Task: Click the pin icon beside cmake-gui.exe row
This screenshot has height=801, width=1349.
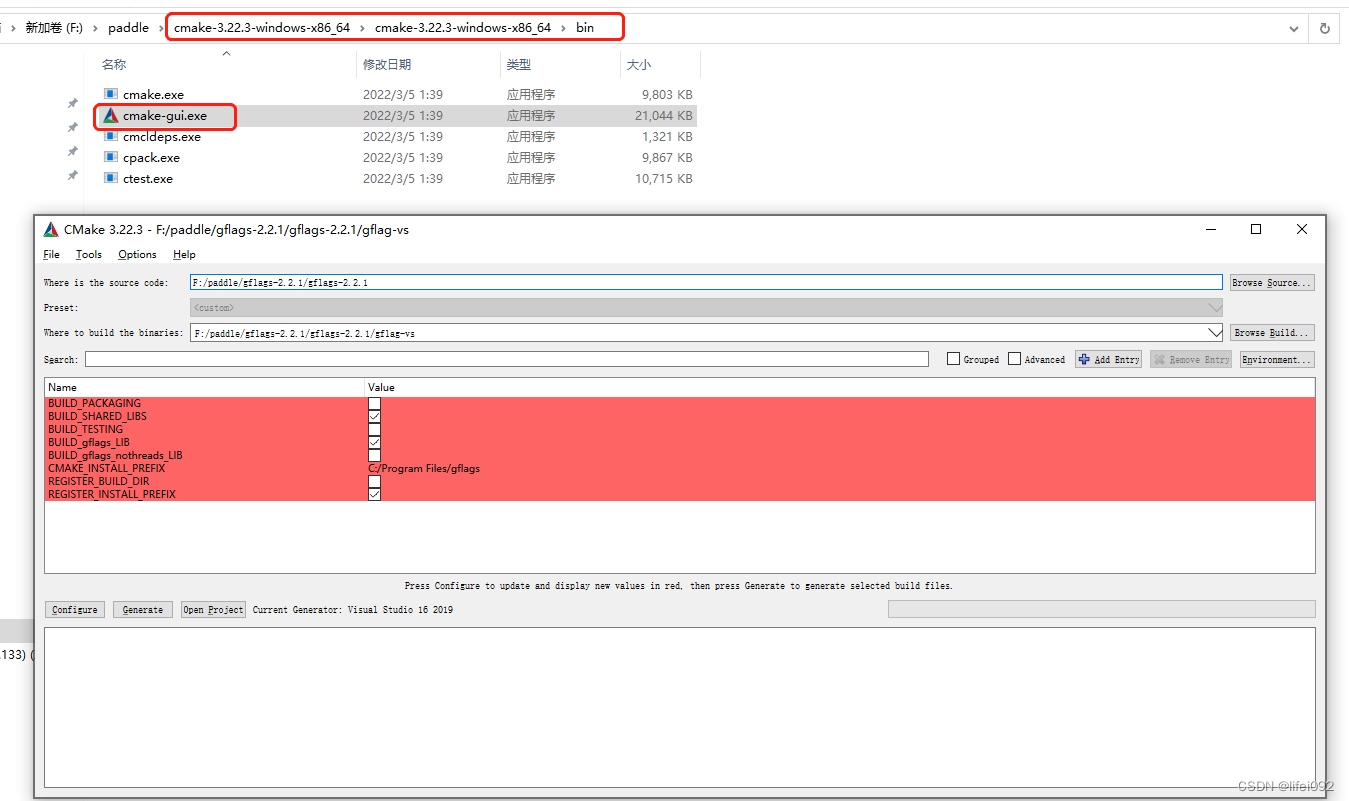Action: (72, 127)
